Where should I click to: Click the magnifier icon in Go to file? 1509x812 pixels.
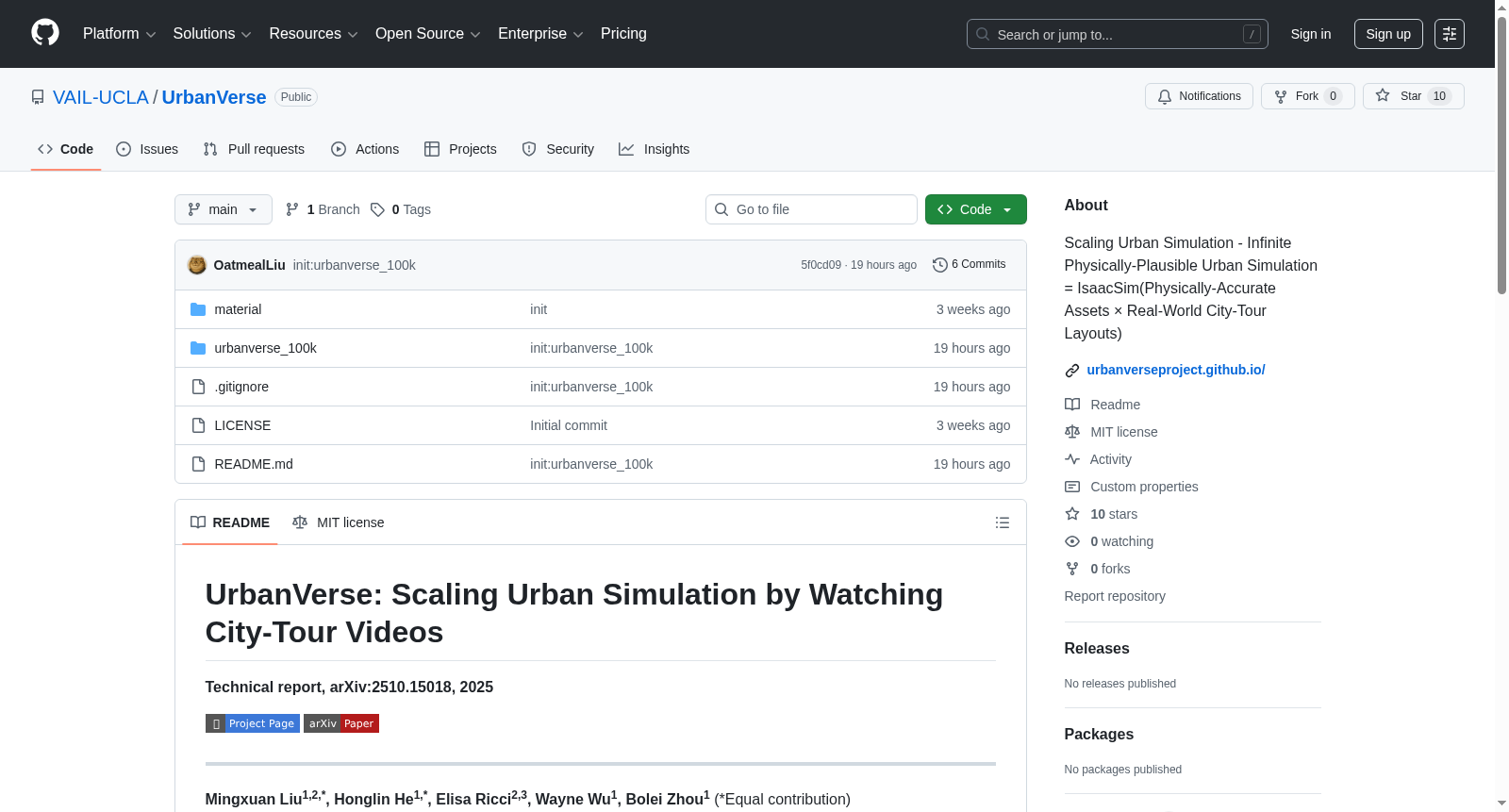click(721, 209)
